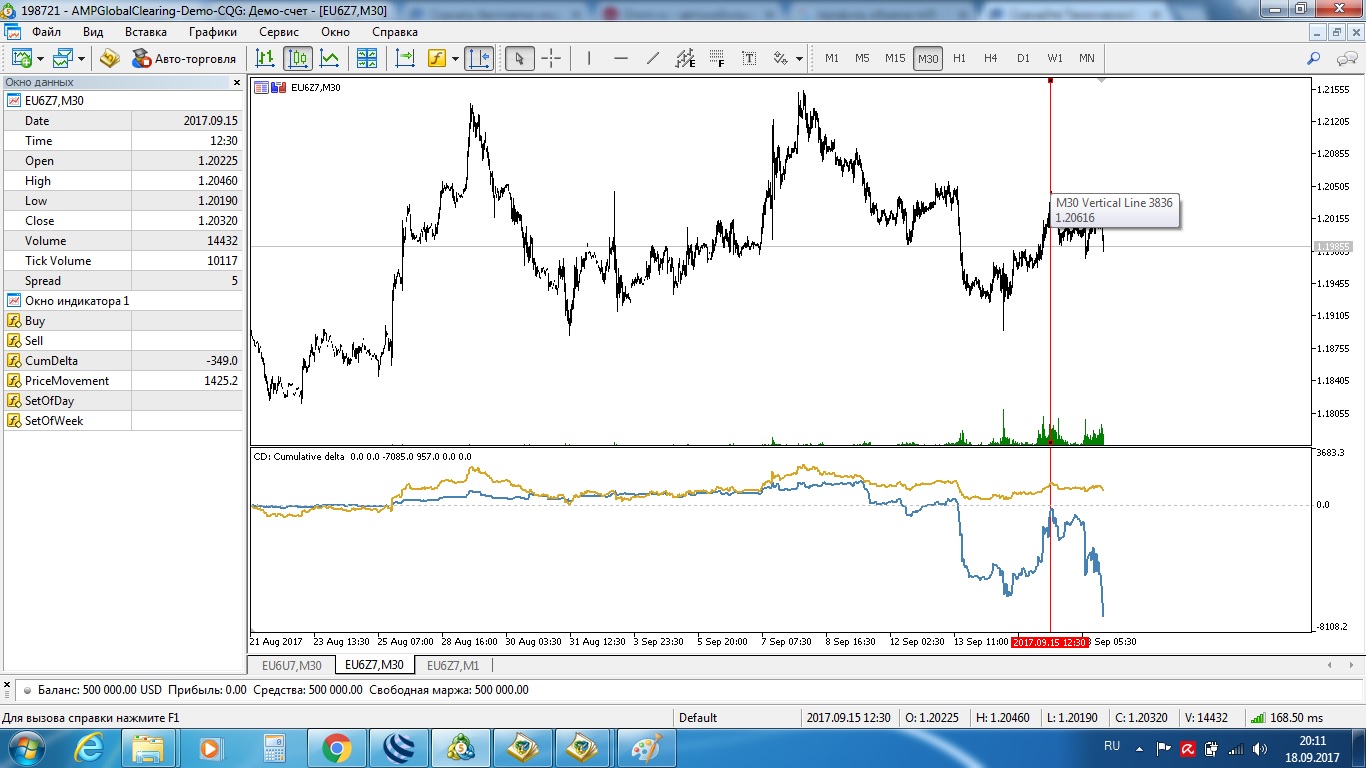Select the EU6Z7,M30 chart tab
The image size is (1366, 768).
(x=374, y=665)
